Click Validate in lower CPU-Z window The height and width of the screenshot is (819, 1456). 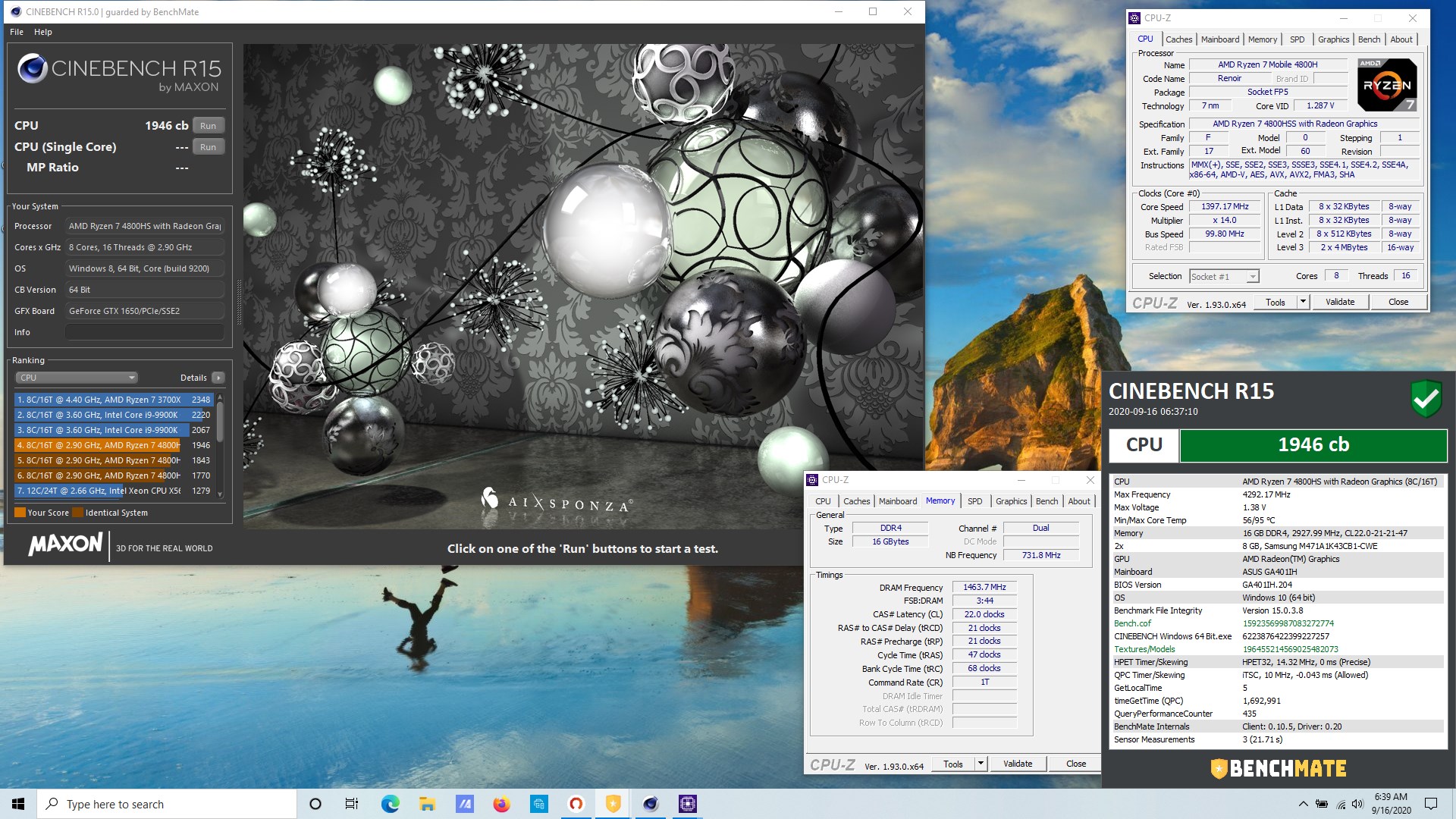click(1018, 764)
